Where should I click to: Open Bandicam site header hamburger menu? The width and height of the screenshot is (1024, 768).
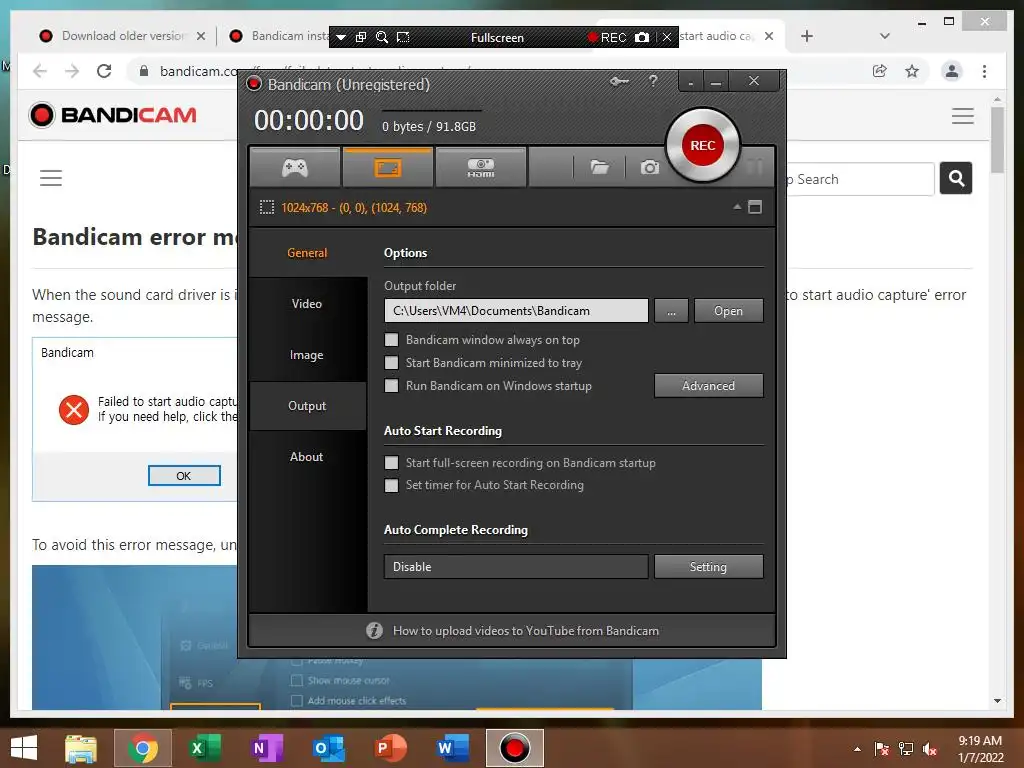point(963,116)
